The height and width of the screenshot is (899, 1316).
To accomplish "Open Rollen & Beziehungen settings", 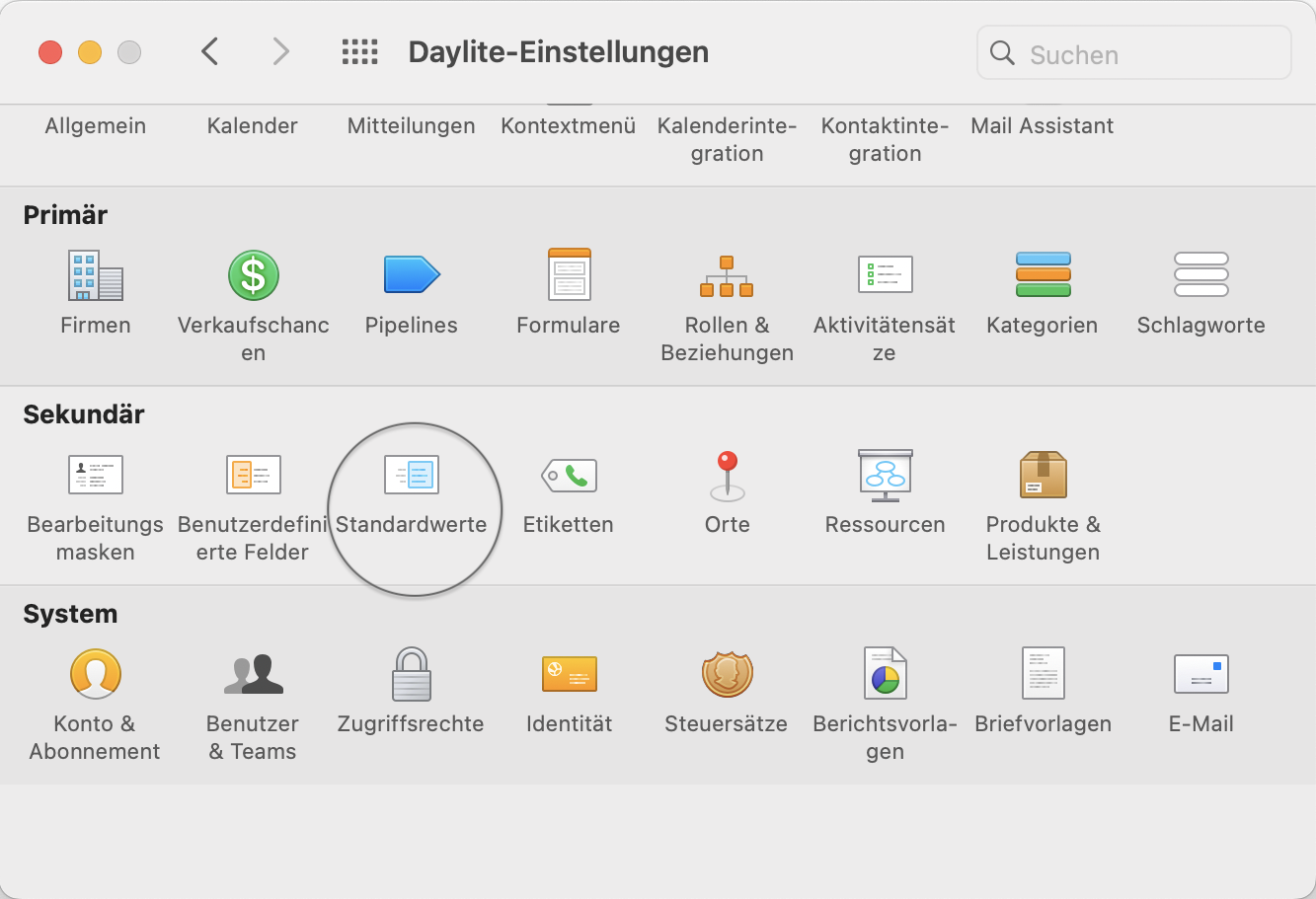I will [x=727, y=277].
